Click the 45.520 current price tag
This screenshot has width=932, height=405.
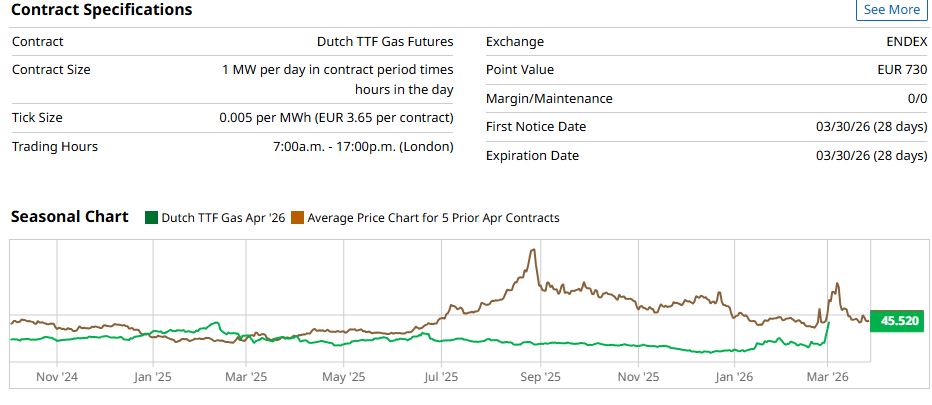click(899, 321)
